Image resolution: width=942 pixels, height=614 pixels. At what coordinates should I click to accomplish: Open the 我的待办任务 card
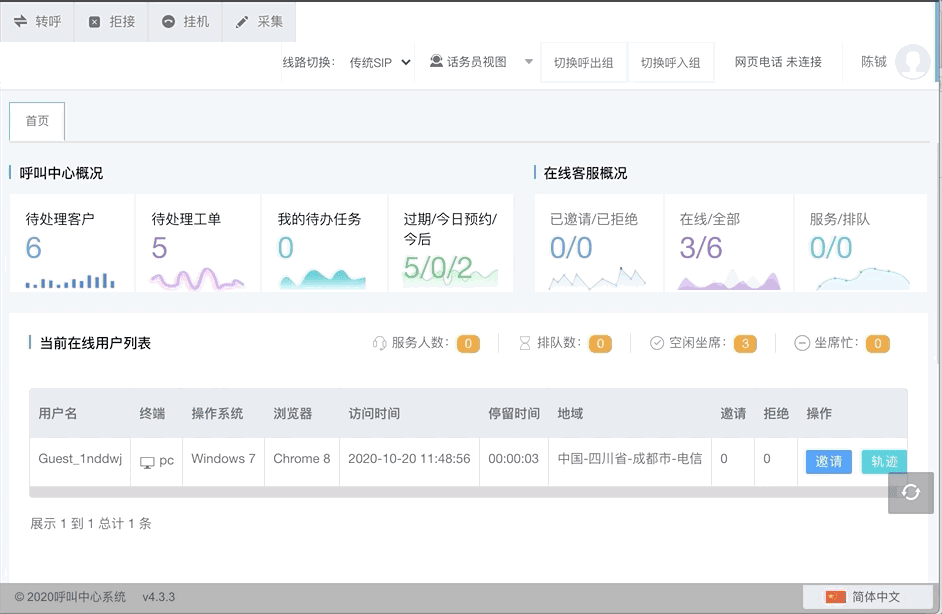point(324,243)
